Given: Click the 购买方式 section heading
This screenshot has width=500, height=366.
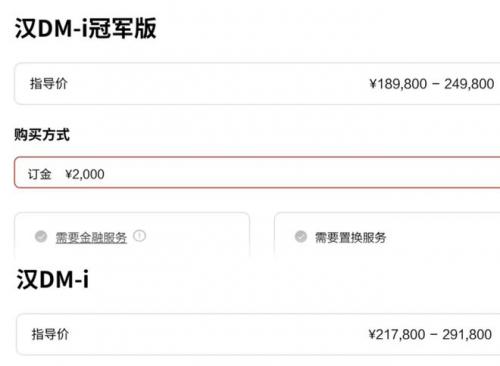Looking at the screenshot, I should click(42, 135).
